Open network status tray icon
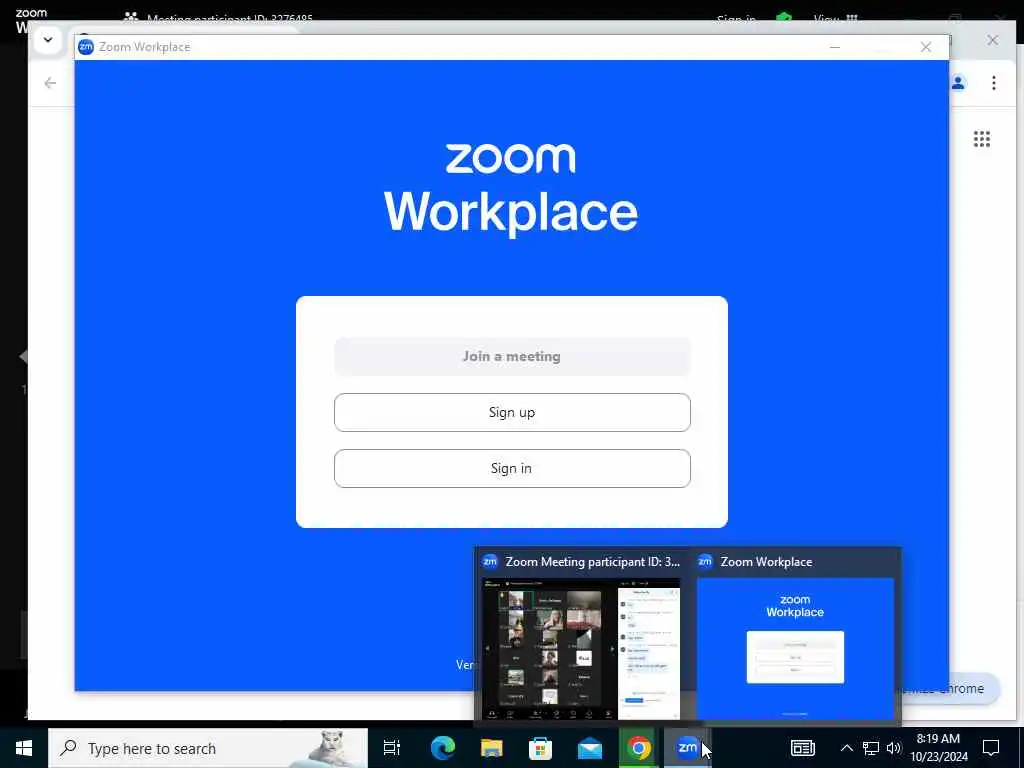This screenshot has height=768, width=1024. 871,748
